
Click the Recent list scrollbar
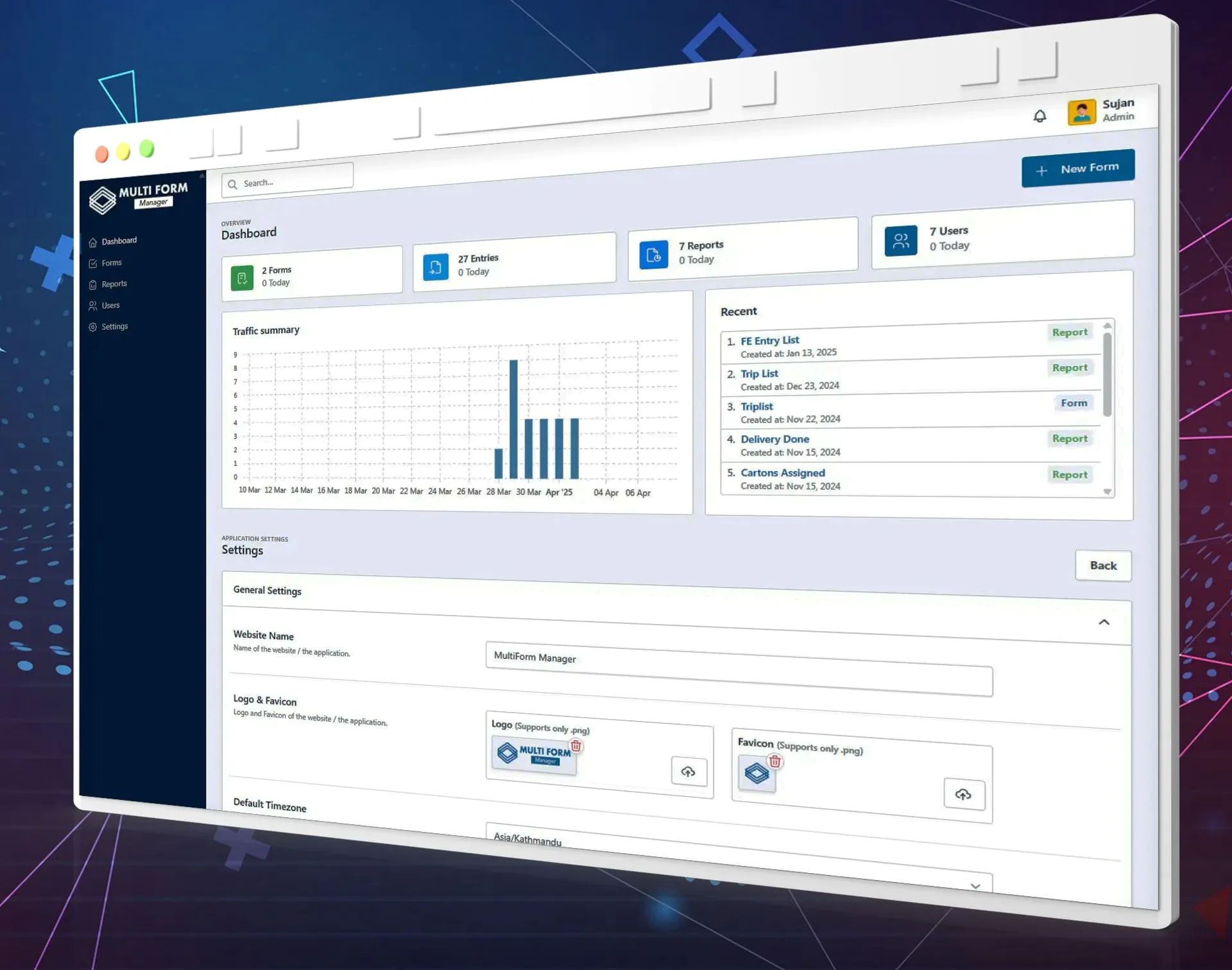tap(1107, 374)
